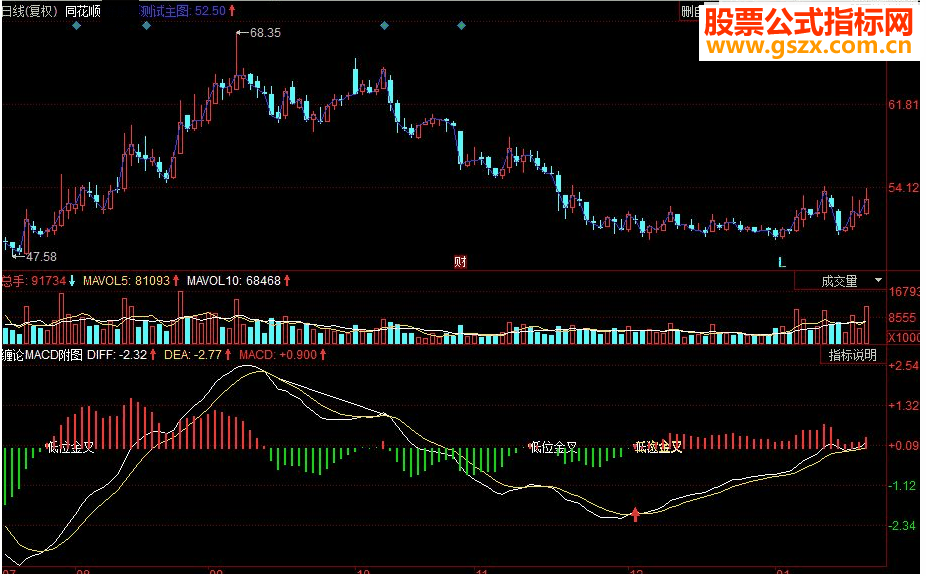Viewport: 926px width, 576px height.
Task: Click the 同花顺 label
Action: point(83,11)
